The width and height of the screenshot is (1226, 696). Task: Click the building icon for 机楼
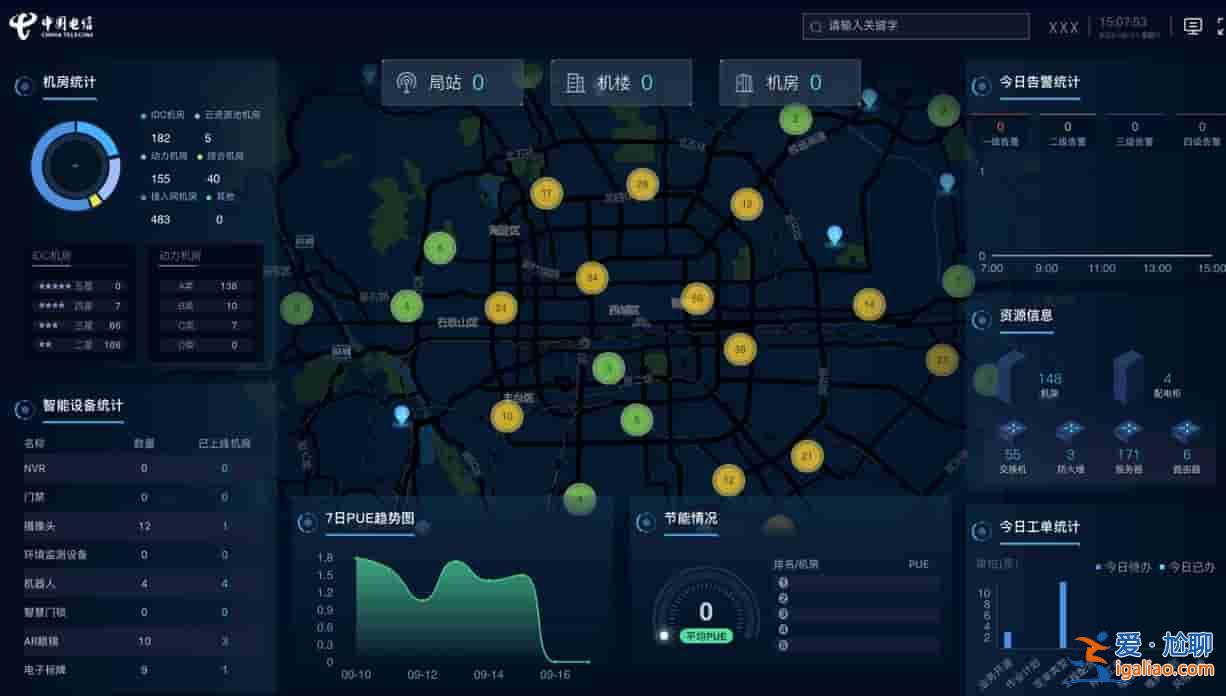point(575,83)
